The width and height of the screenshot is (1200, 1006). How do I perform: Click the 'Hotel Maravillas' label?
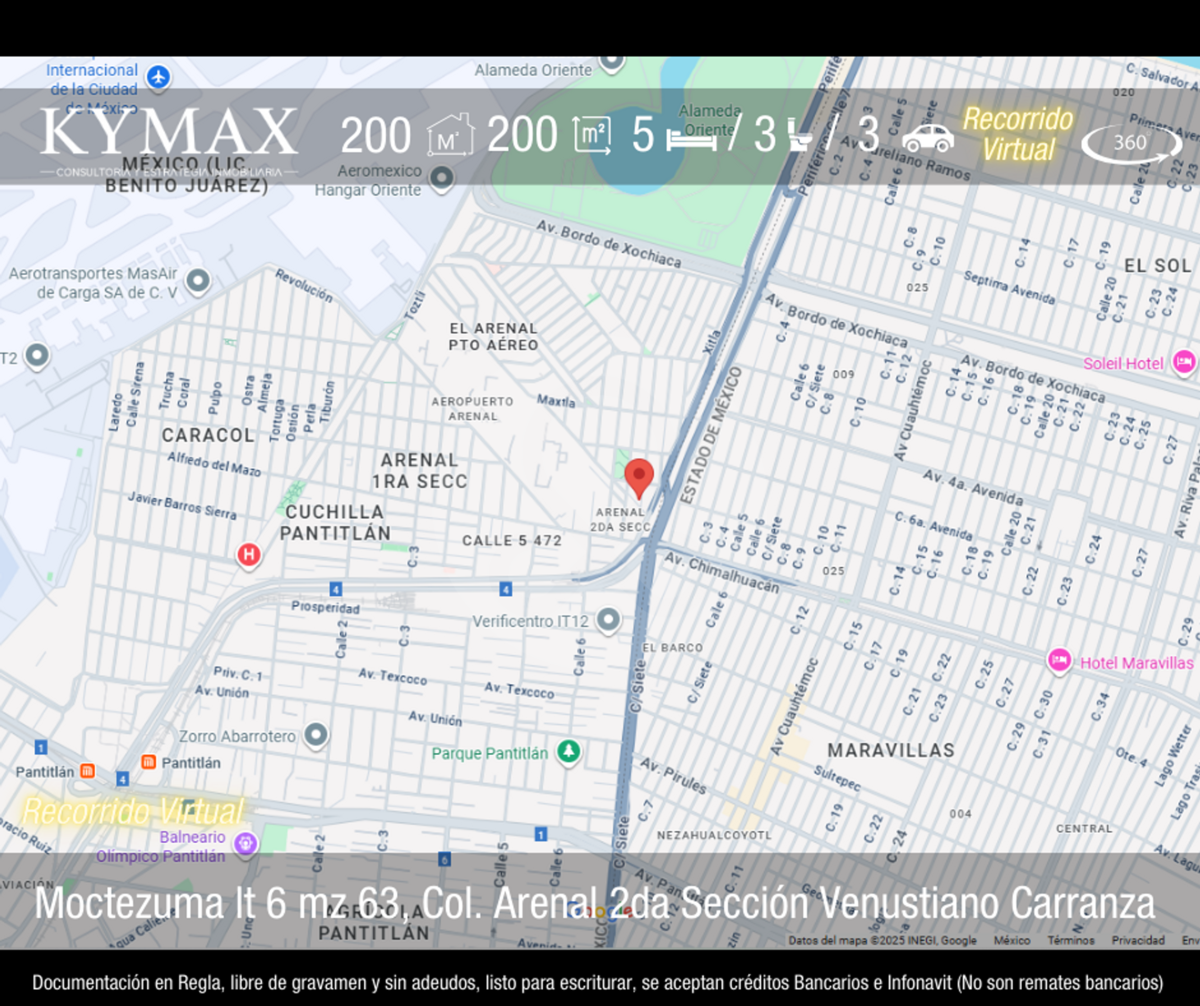click(x=1137, y=662)
